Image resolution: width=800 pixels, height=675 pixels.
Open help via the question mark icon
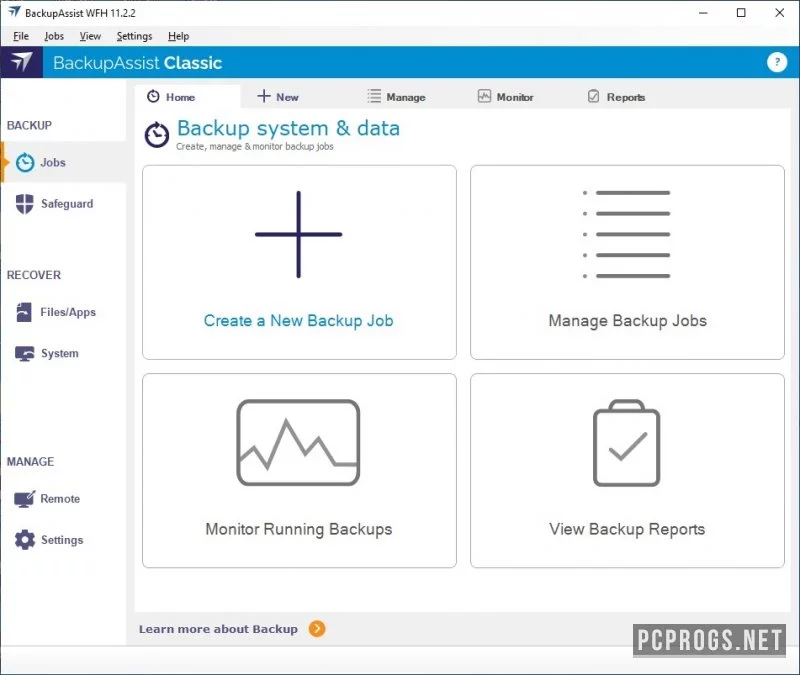[x=777, y=62]
